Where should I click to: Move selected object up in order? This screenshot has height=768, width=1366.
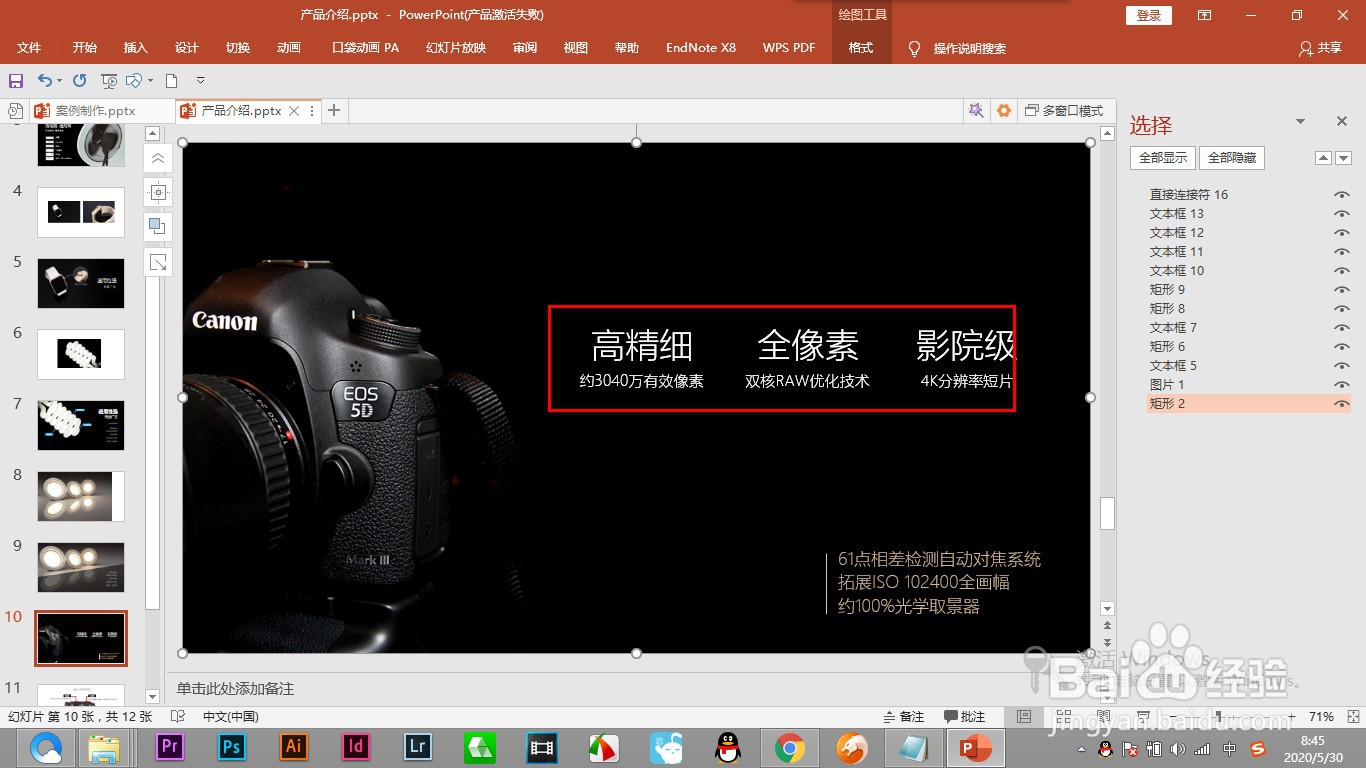pos(1324,158)
